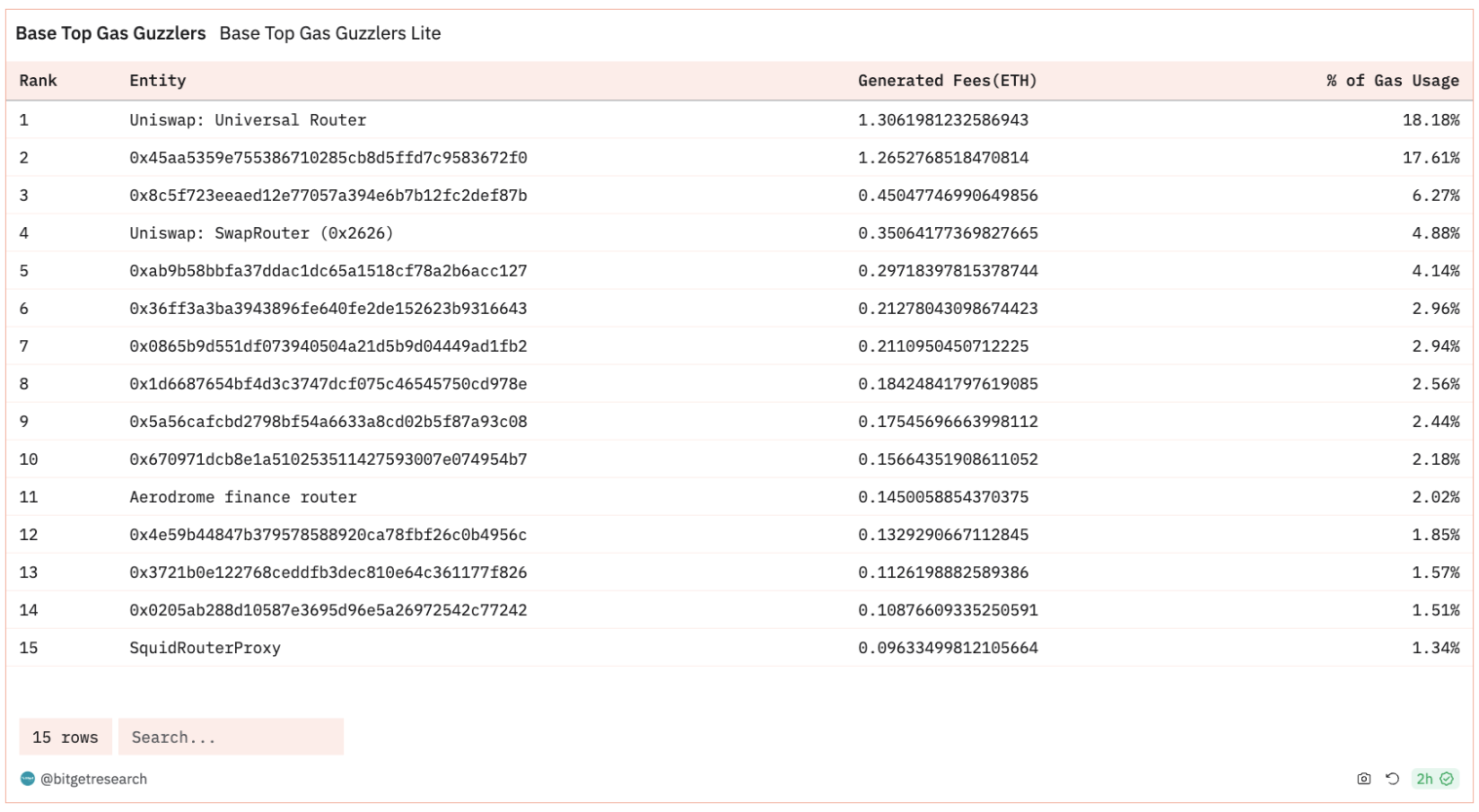Click the 2.18% gas usage cell
The width and height of the screenshot is (1479, 812).
click(x=1435, y=459)
